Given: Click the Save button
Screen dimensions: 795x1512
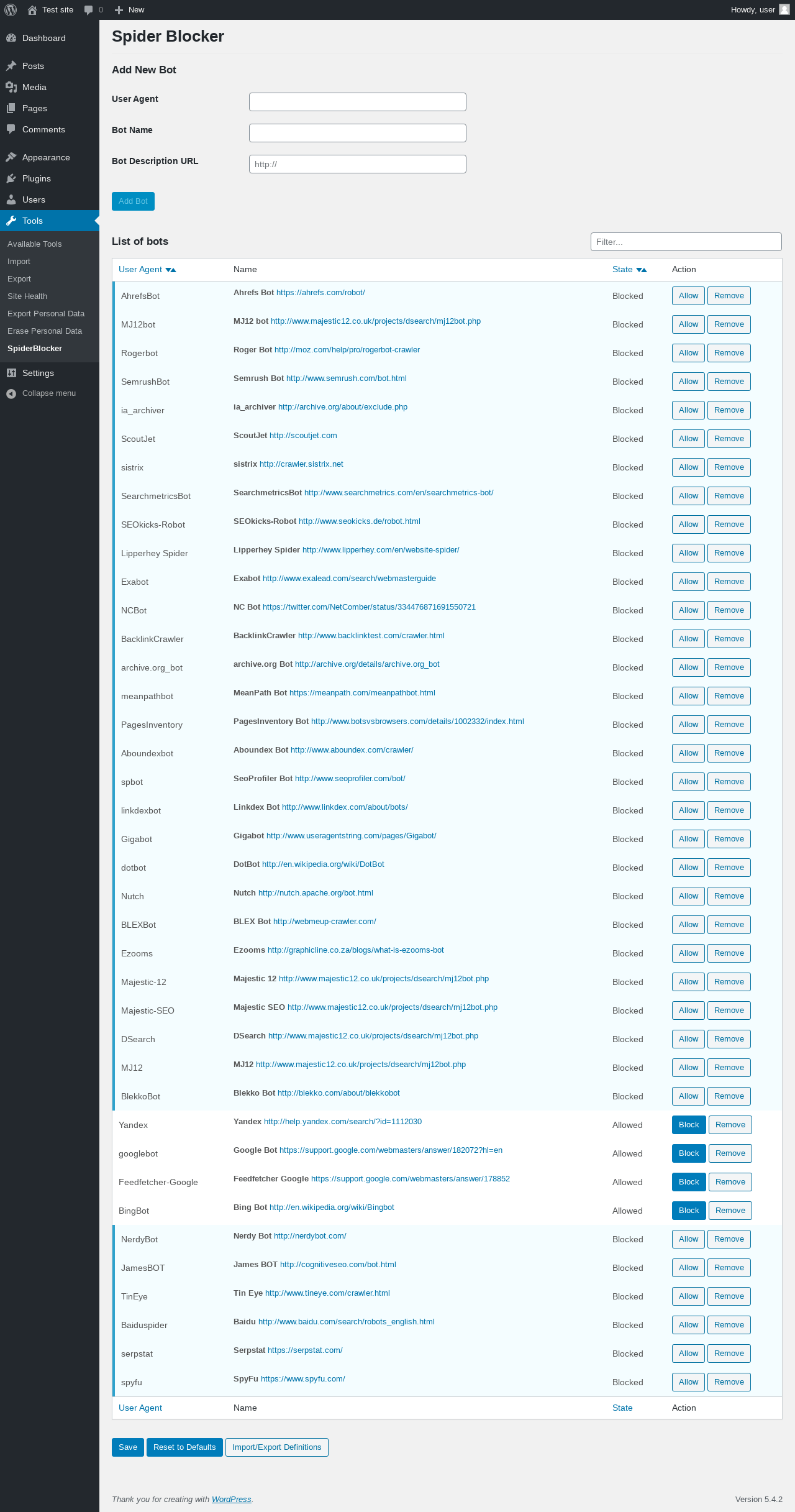Looking at the screenshot, I should click(x=128, y=1447).
